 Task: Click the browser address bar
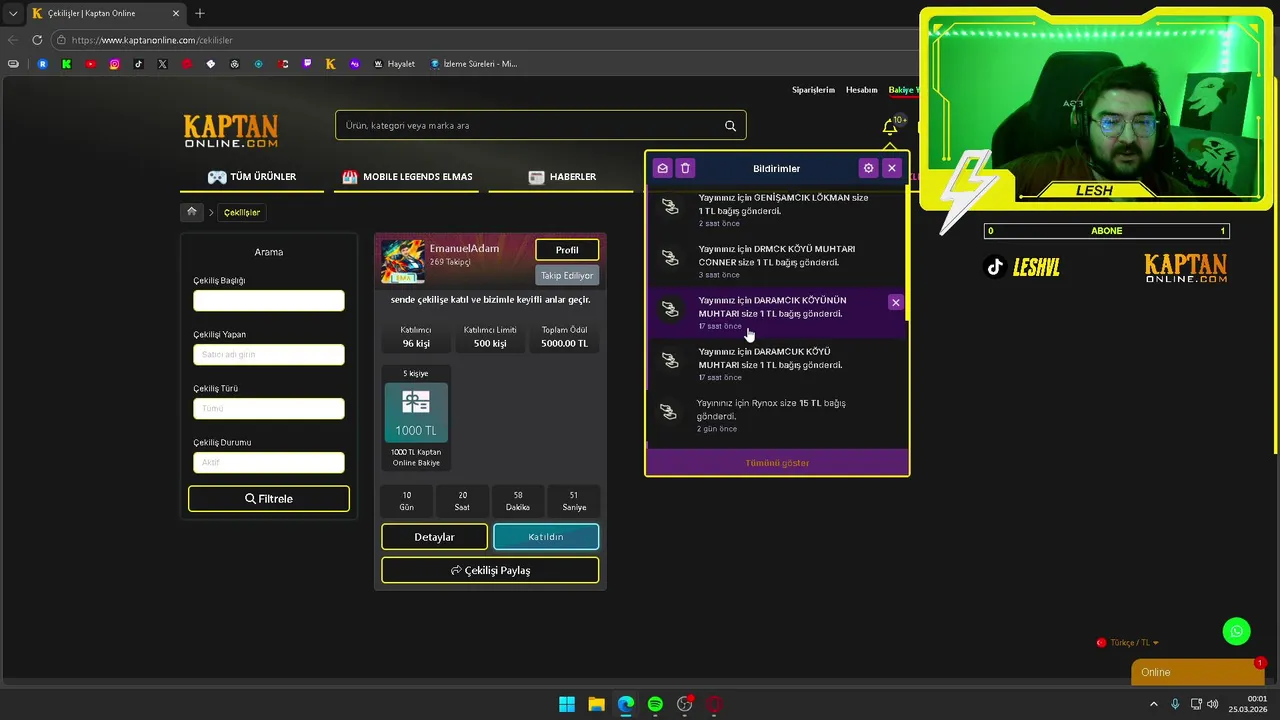pyautogui.click(x=480, y=40)
